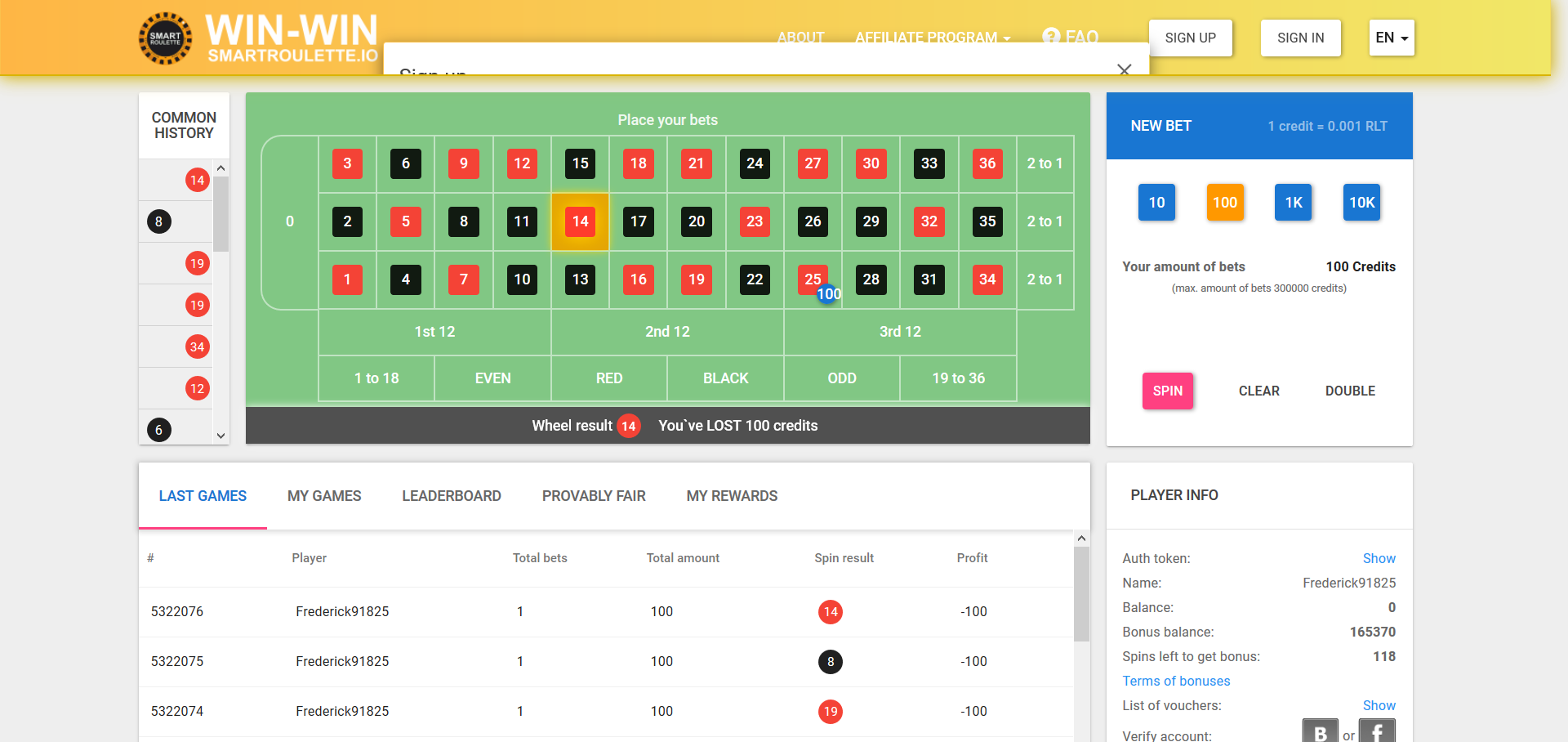Click the FAQ question mark icon
1568x742 pixels.
tap(1052, 37)
